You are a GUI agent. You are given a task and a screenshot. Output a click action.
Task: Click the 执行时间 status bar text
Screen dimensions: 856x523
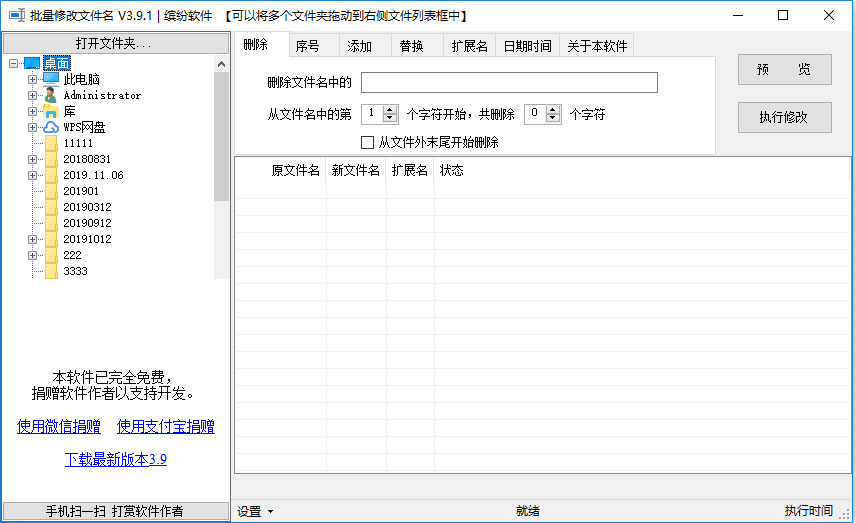(x=809, y=510)
